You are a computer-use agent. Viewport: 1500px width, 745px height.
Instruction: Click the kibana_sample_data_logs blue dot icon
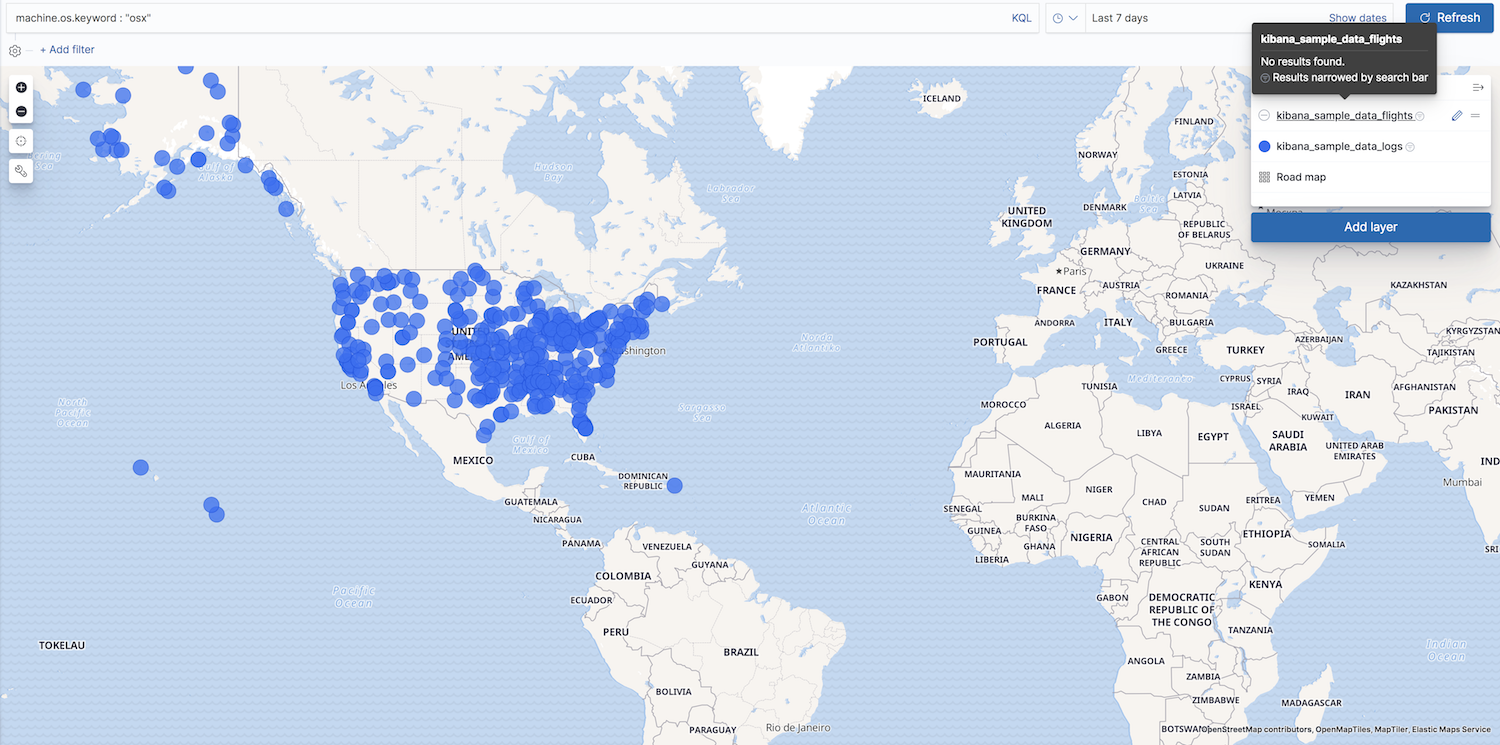[x=1264, y=146]
